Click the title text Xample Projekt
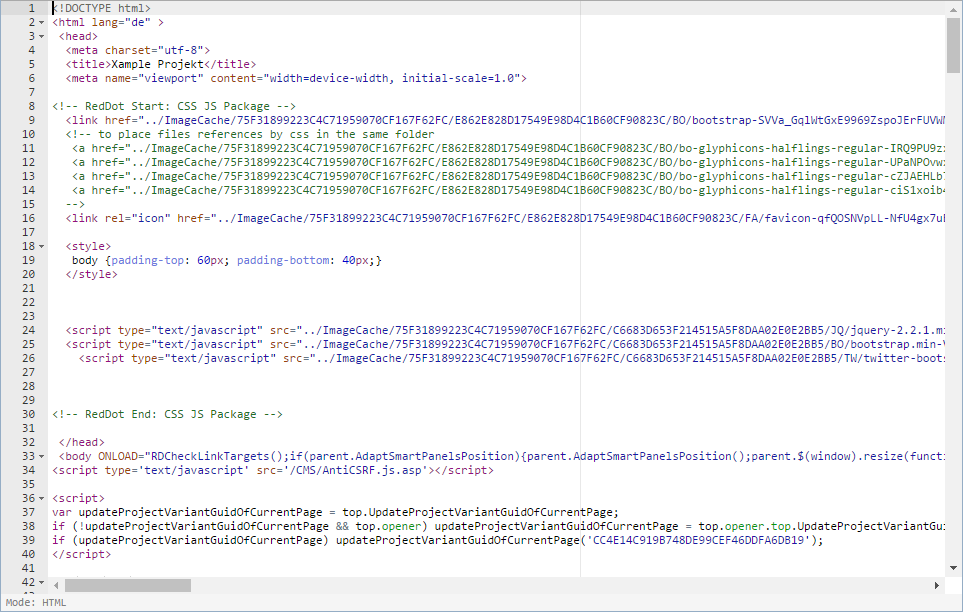 pyautogui.click(x=157, y=65)
